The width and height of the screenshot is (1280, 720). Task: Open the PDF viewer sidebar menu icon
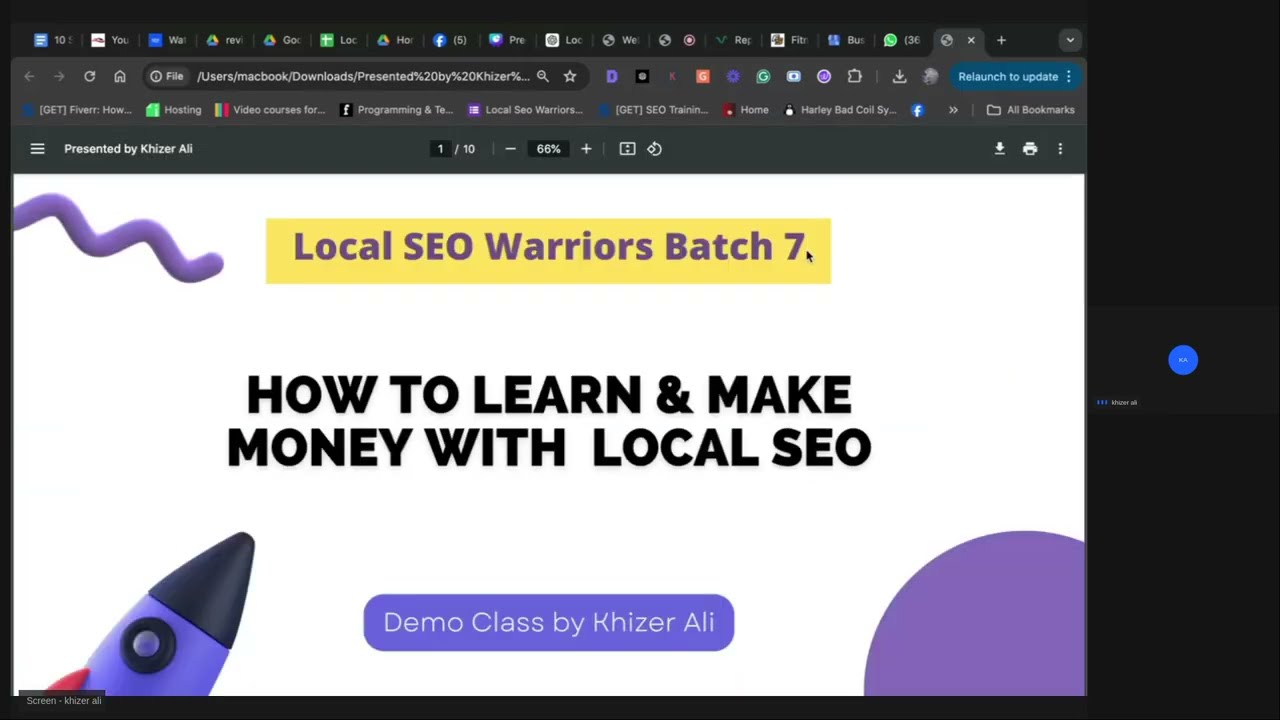pyautogui.click(x=37, y=149)
